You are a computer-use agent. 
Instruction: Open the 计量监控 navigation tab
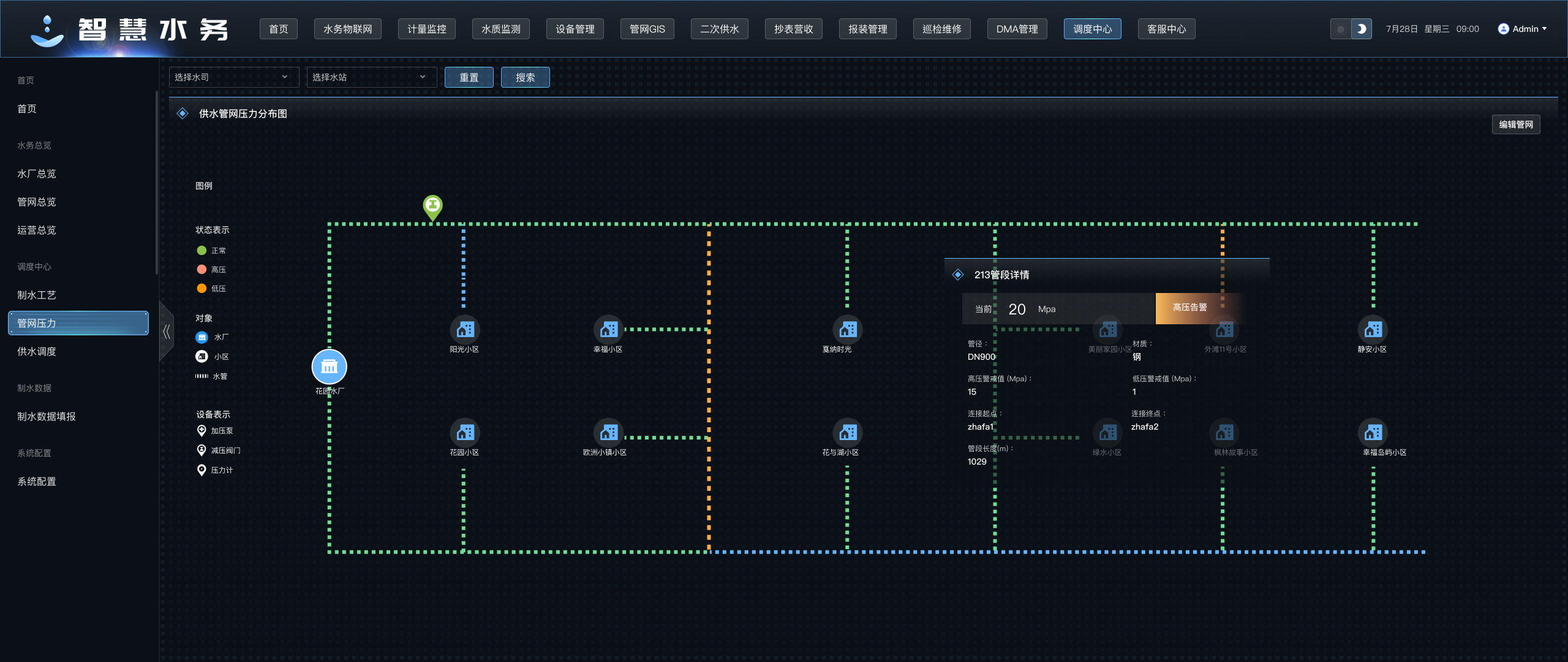(x=427, y=29)
